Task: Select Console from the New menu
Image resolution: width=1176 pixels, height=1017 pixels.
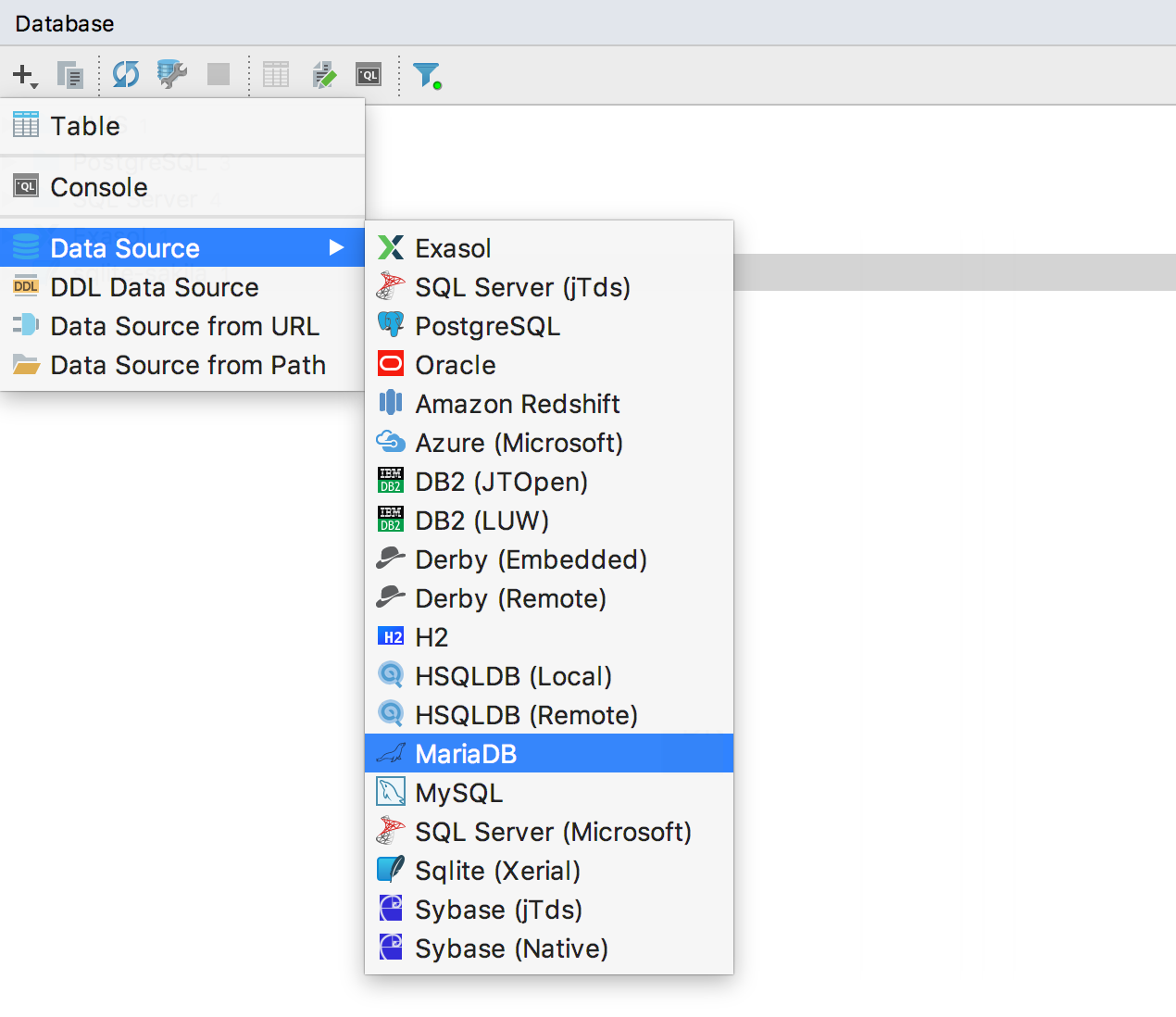Action: tap(182, 187)
